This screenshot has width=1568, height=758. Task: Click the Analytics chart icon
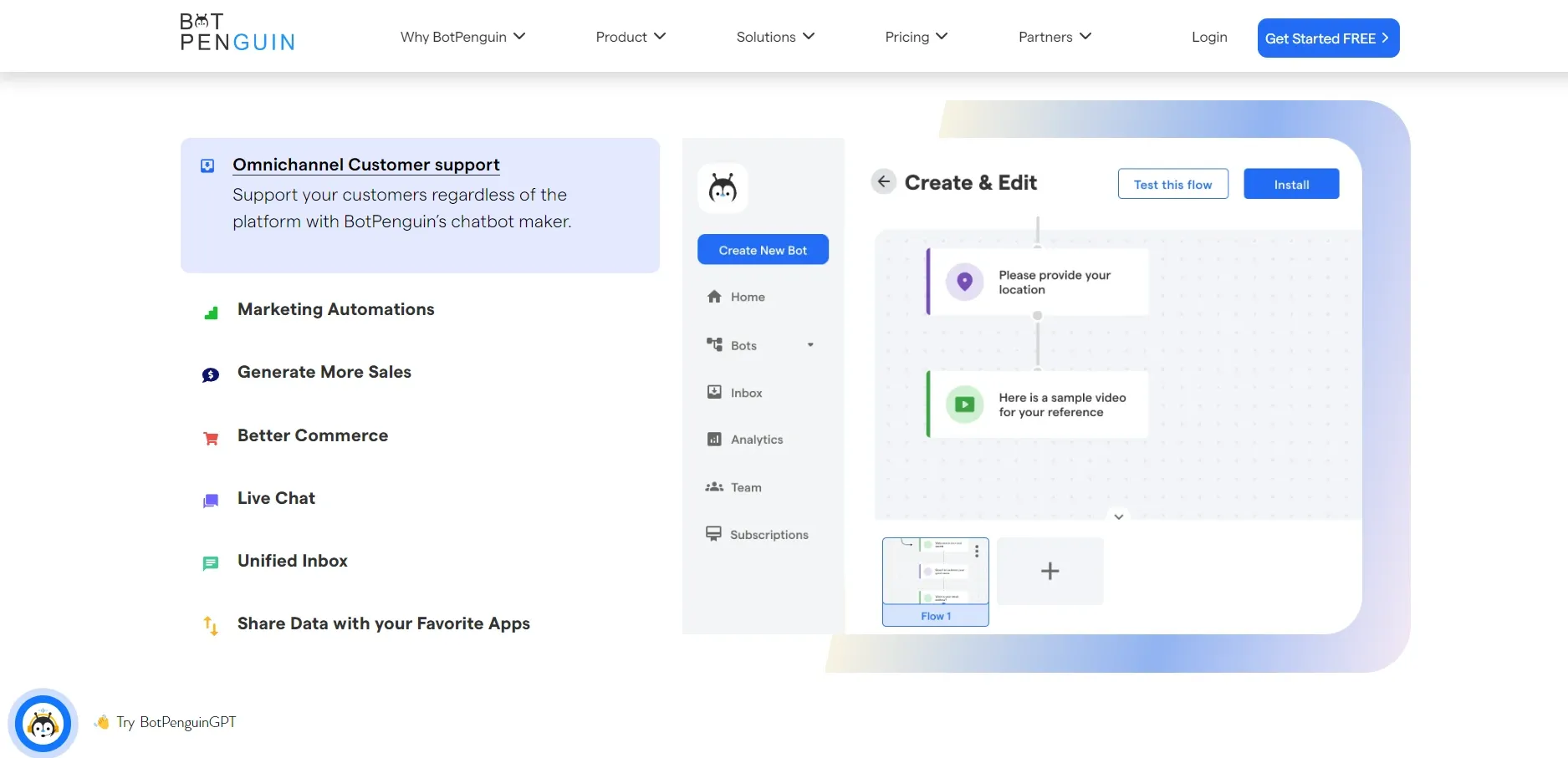714,439
